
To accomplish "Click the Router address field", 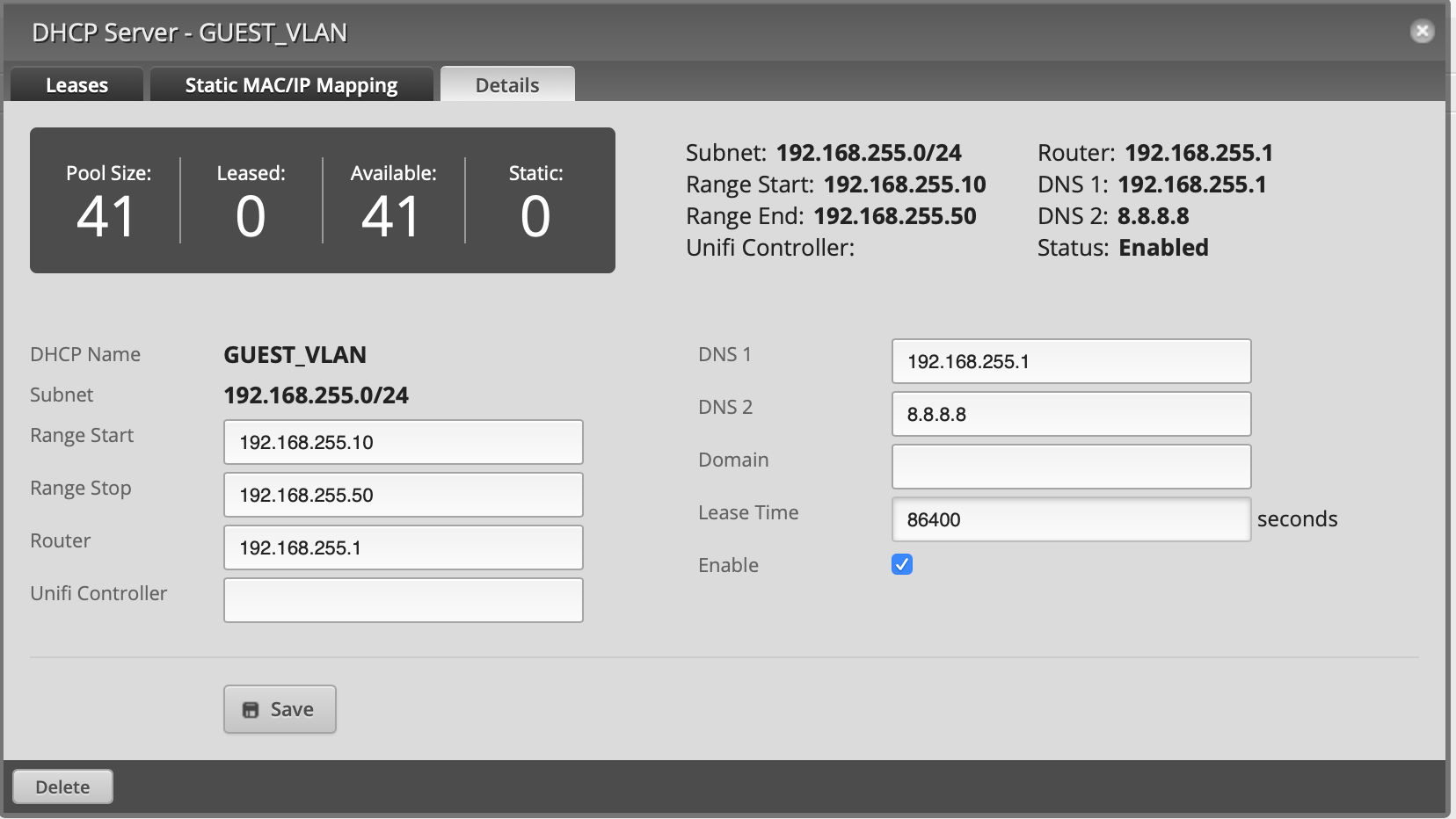I will 403,547.
